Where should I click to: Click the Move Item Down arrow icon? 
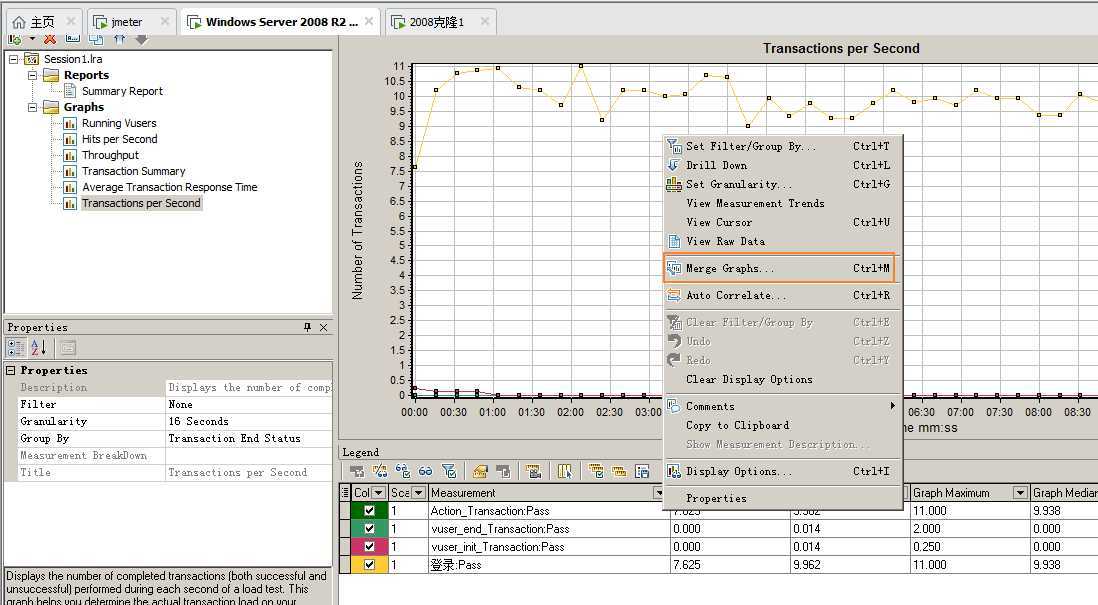(x=141, y=39)
